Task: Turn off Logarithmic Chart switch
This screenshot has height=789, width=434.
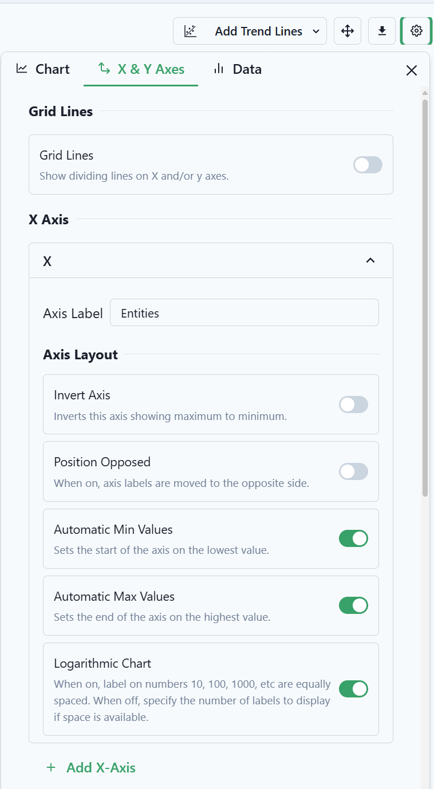Action: tap(353, 689)
